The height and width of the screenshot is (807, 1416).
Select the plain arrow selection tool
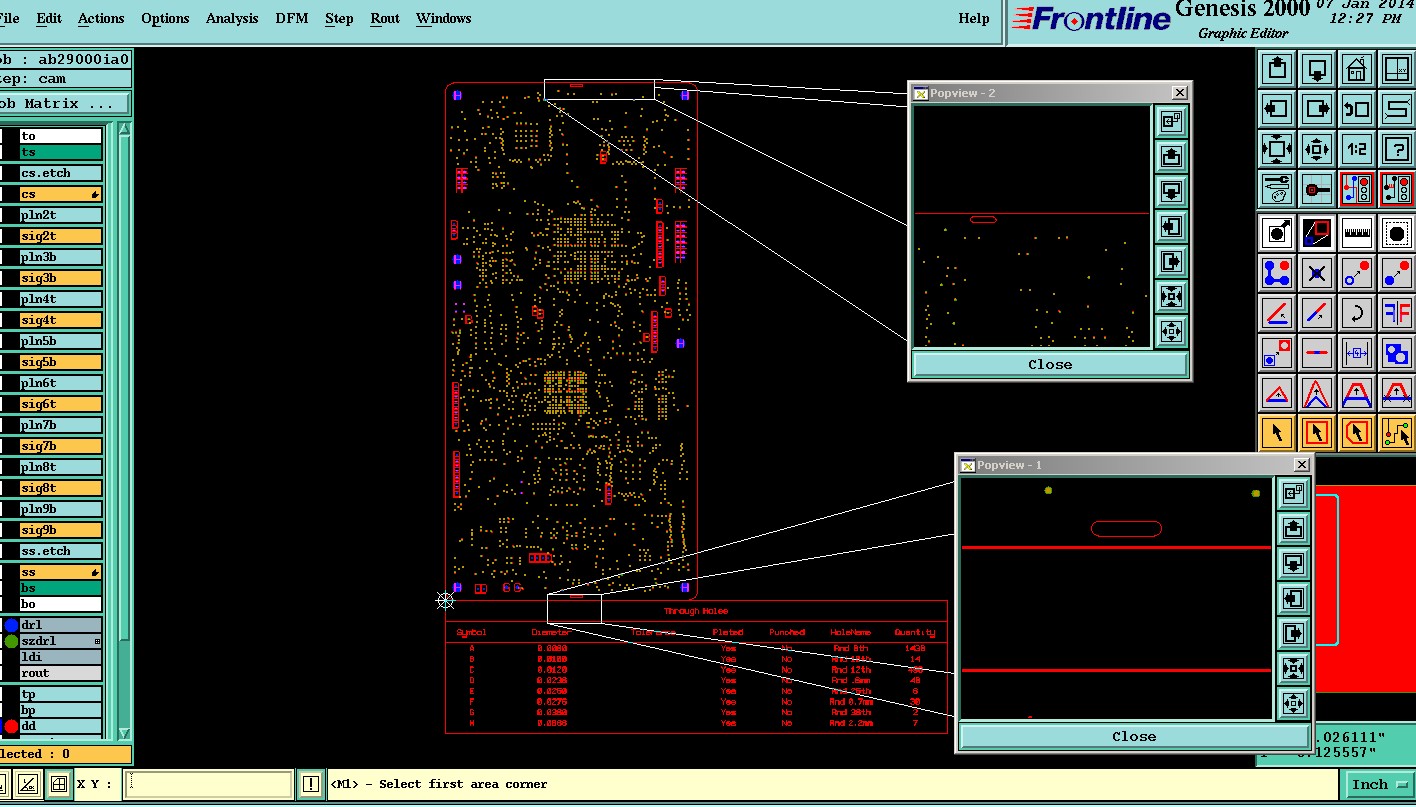1277,433
